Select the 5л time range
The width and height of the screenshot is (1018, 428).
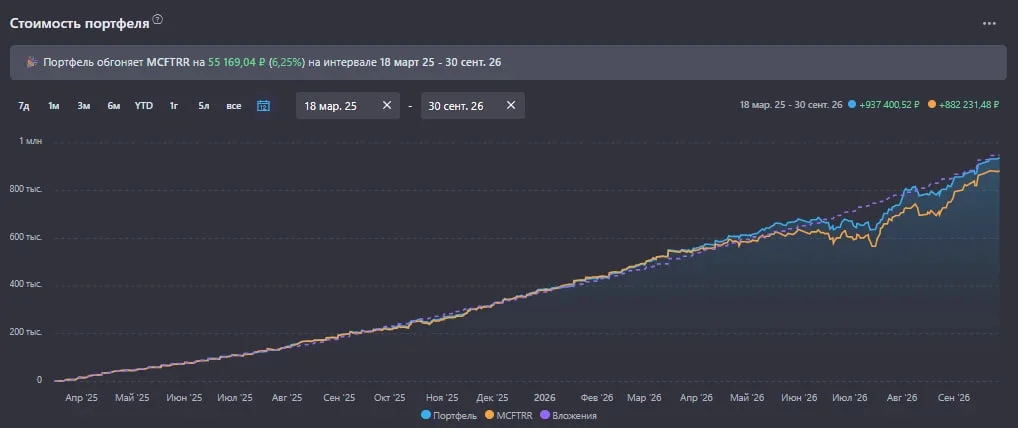(204, 106)
